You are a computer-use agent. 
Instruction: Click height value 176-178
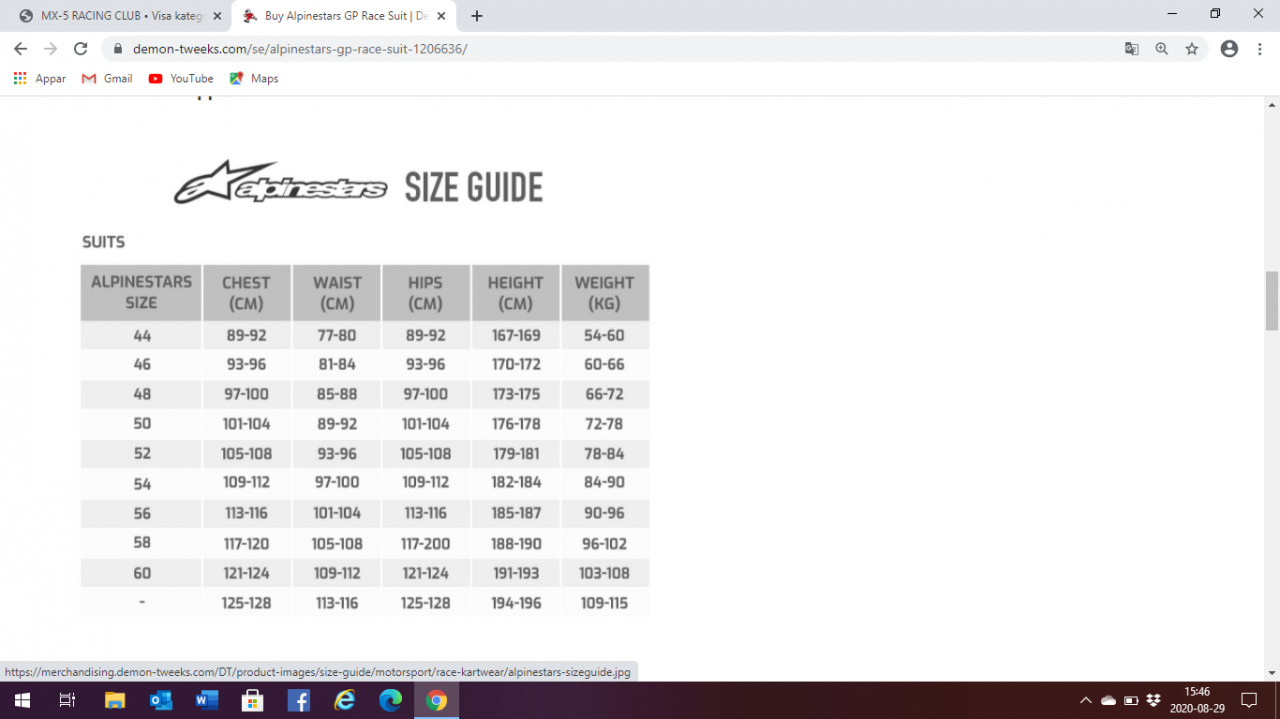tap(516, 424)
